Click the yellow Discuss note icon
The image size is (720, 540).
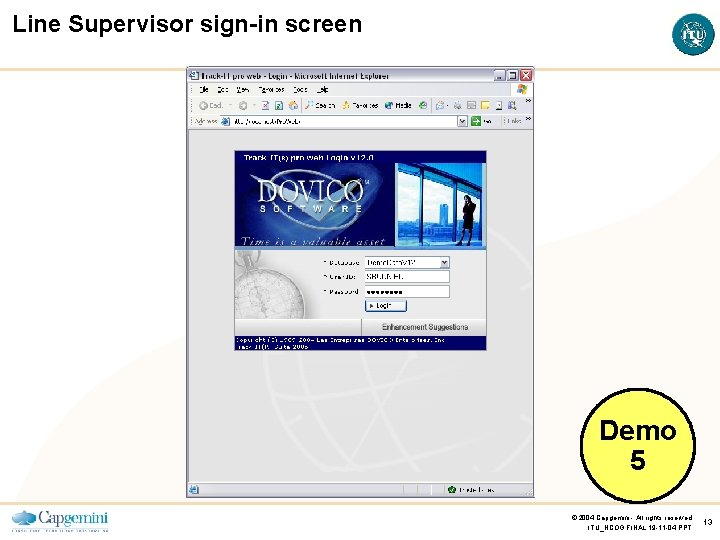point(485,106)
